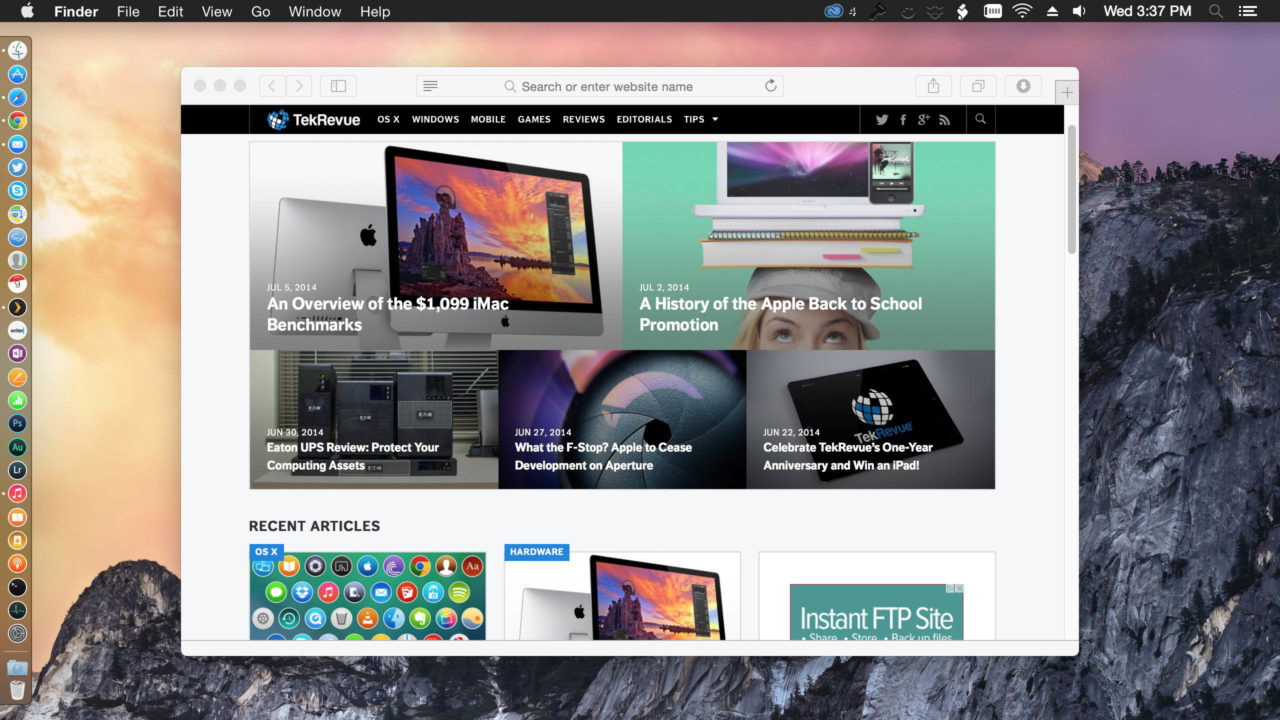This screenshot has width=1280, height=720.
Task: Open App Store from the Dock
Action: point(17,74)
